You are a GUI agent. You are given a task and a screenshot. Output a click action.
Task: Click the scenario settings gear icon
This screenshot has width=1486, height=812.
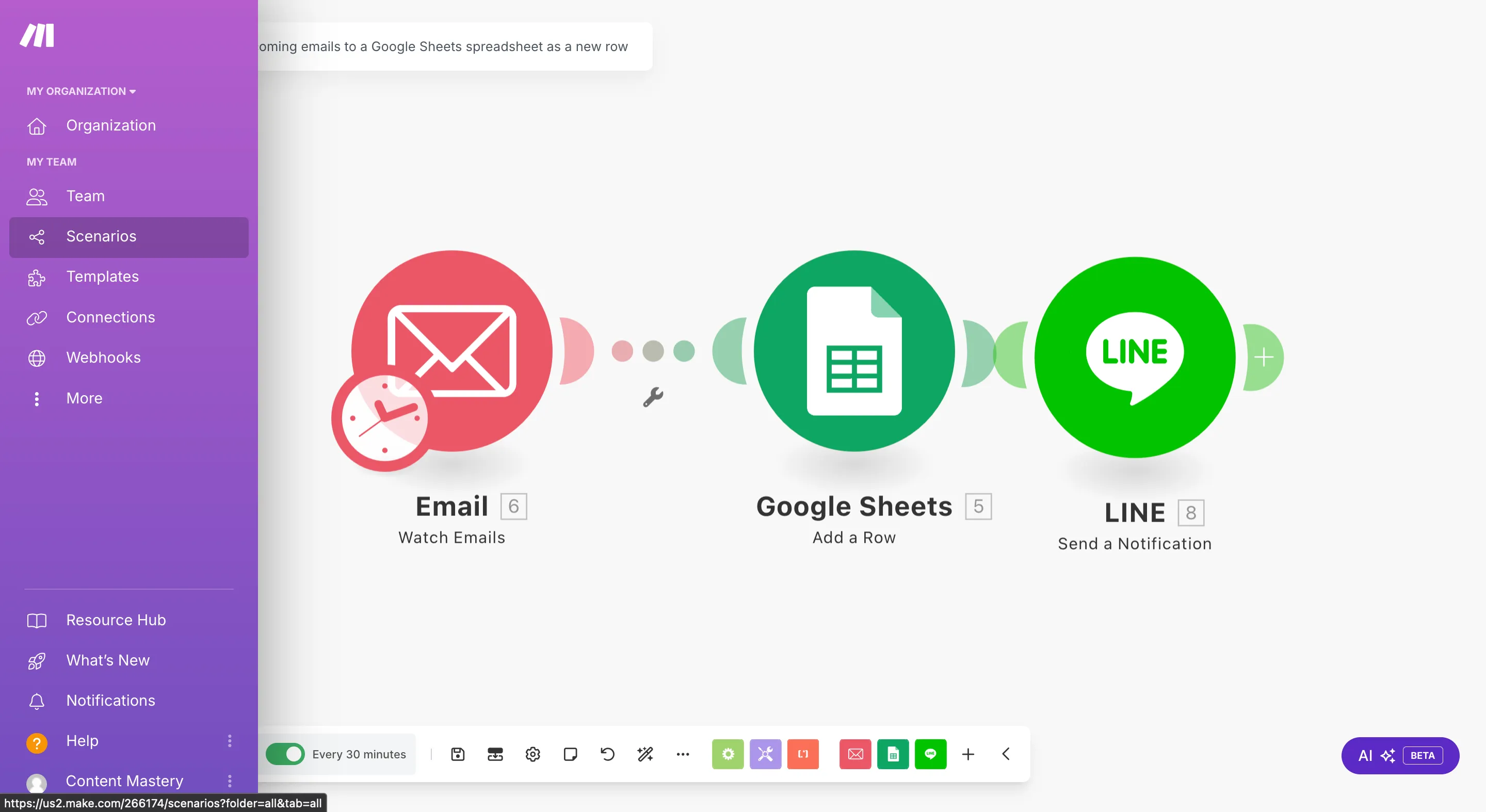532,754
